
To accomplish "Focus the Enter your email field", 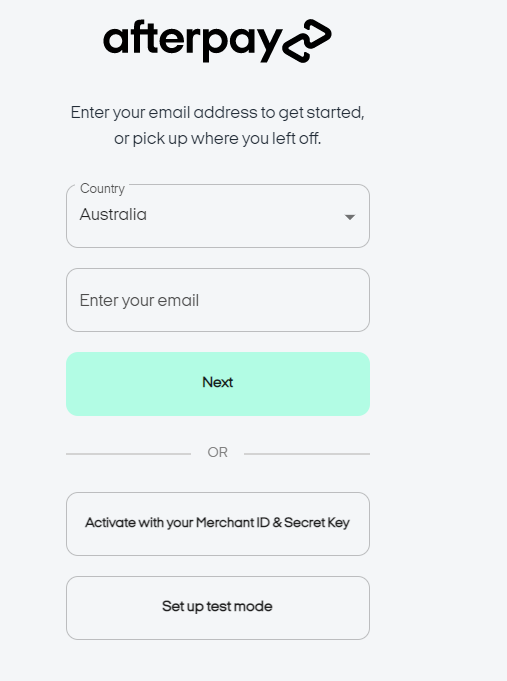I will [218, 300].
